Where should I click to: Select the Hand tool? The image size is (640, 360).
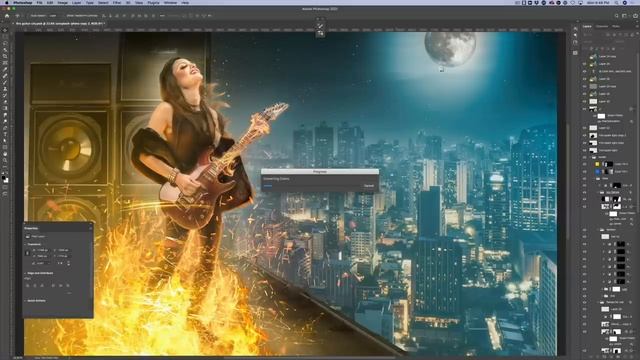pyautogui.click(x=5, y=154)
